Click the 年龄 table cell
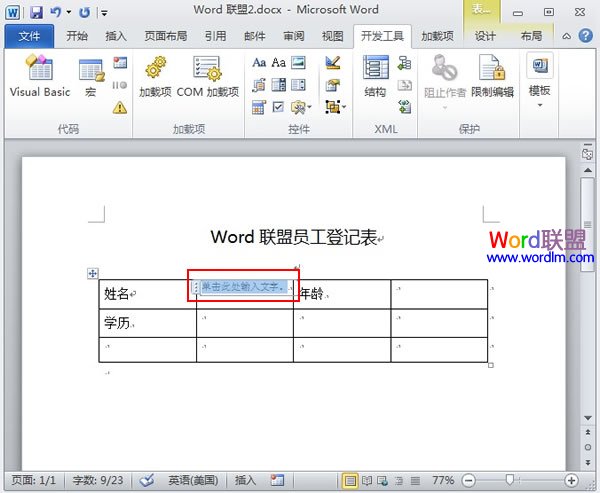 point(342,294)
